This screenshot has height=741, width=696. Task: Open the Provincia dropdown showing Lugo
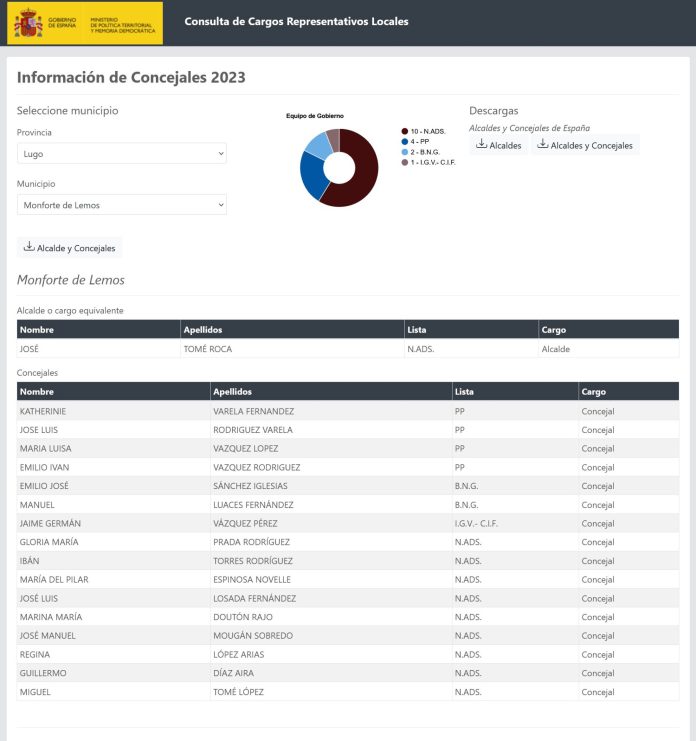tap(122, 154)
